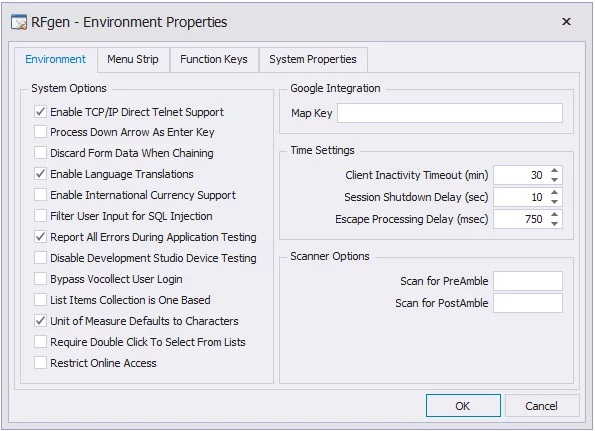Decrease Session Shutdown Delay with down arrow

click(x=554, y=202)
